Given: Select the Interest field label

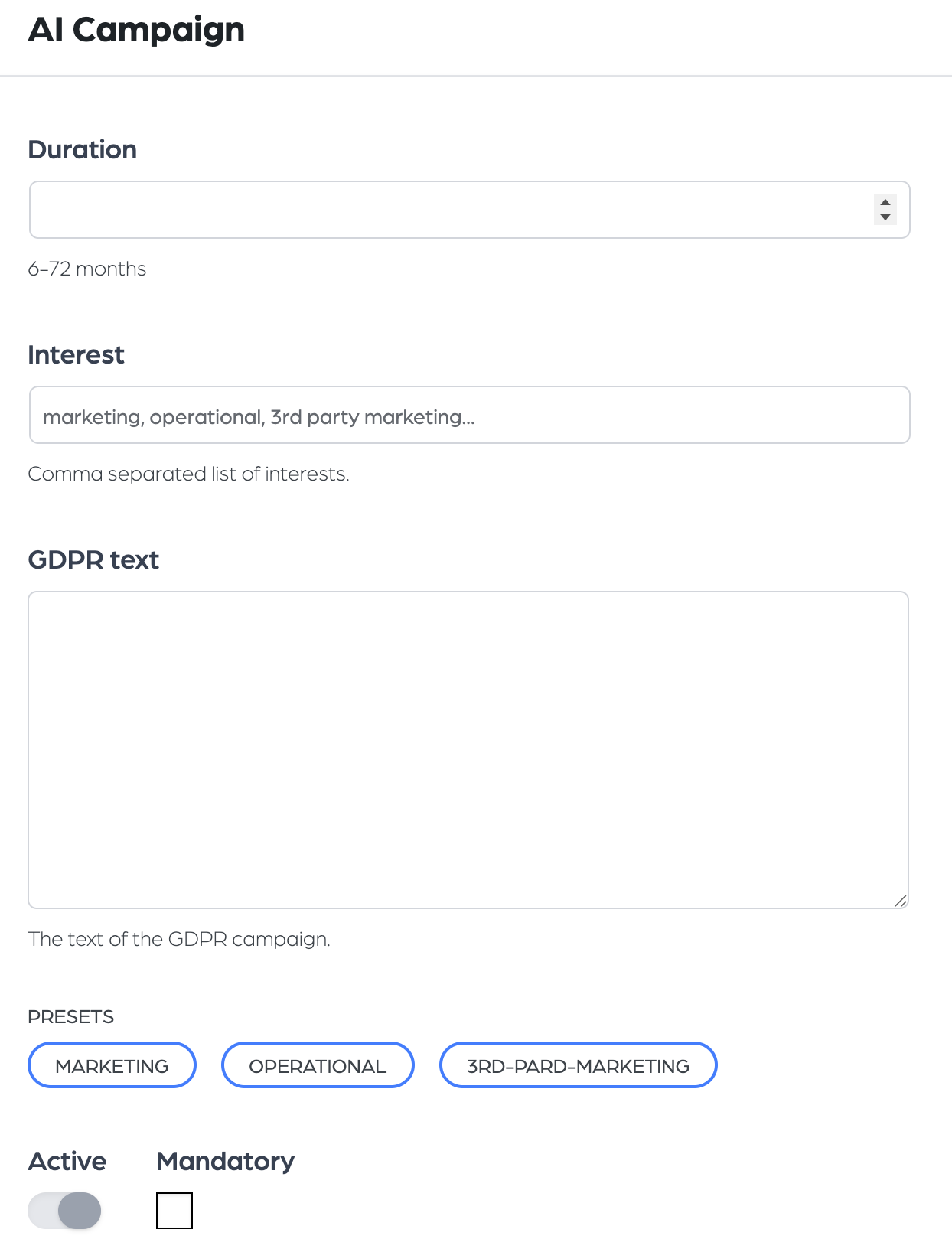Looking at the screenshot, I should (x=76, y=354).
